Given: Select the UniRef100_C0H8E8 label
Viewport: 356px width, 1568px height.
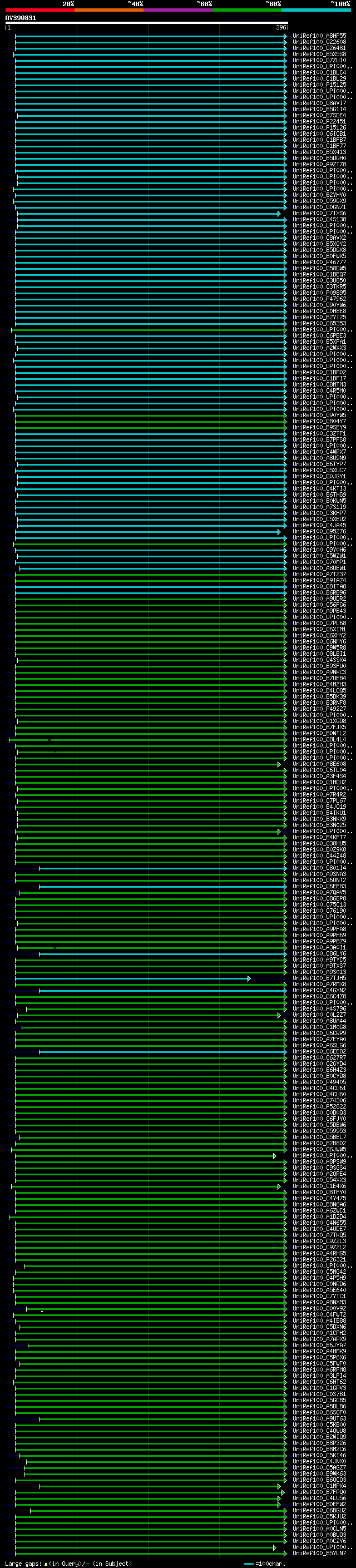Looking at the screenshot, I should (x=319, y=311).
